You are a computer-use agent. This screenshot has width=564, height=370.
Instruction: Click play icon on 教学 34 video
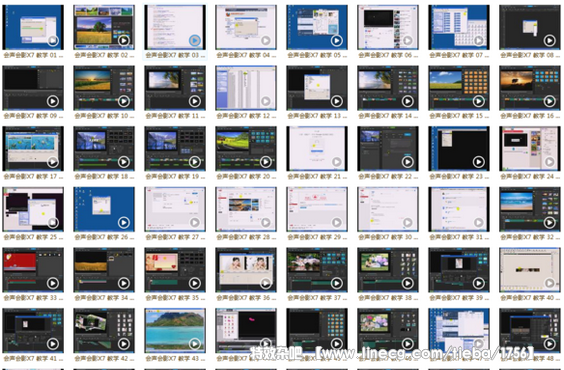pos(124,283)
